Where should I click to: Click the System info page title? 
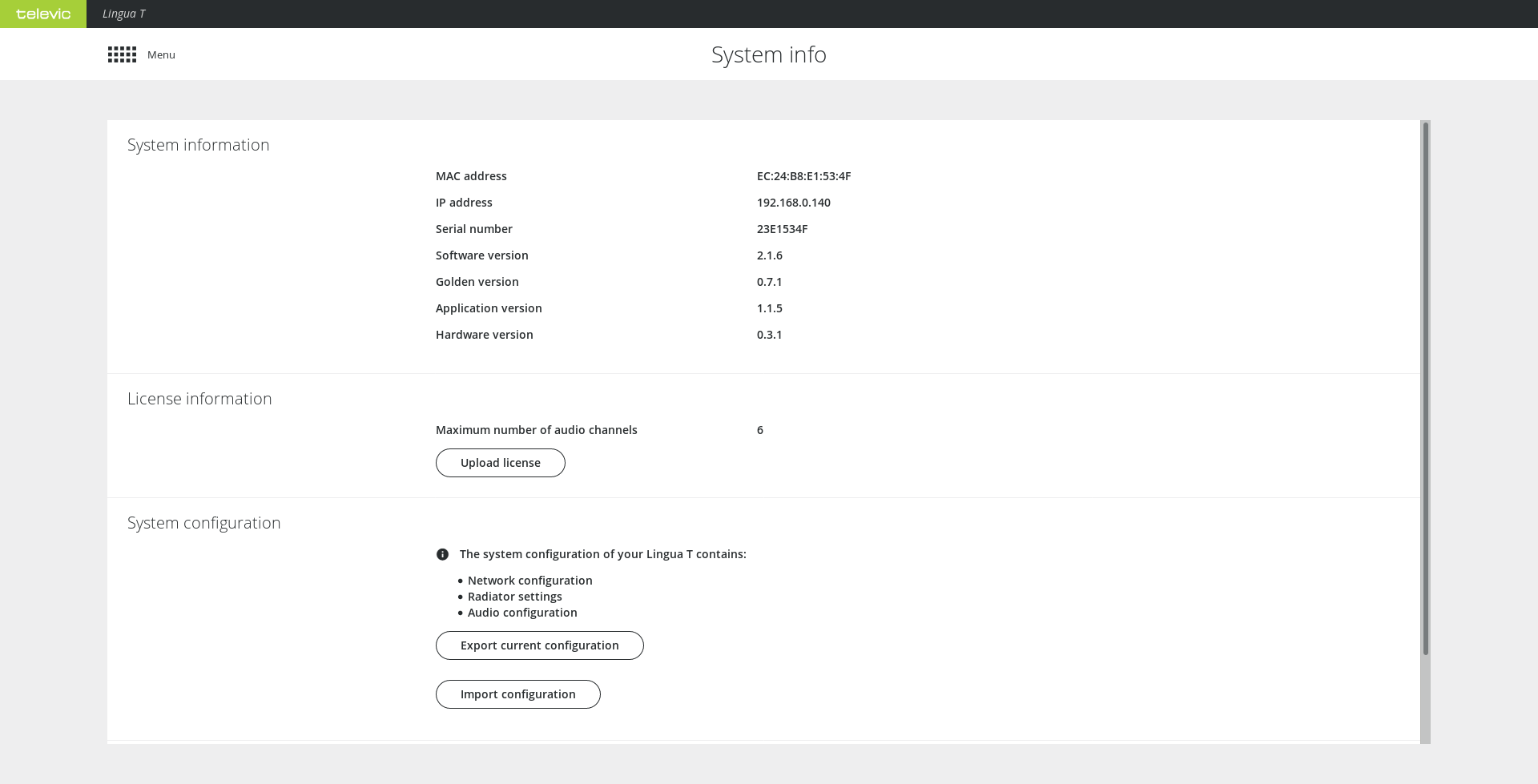768,54
